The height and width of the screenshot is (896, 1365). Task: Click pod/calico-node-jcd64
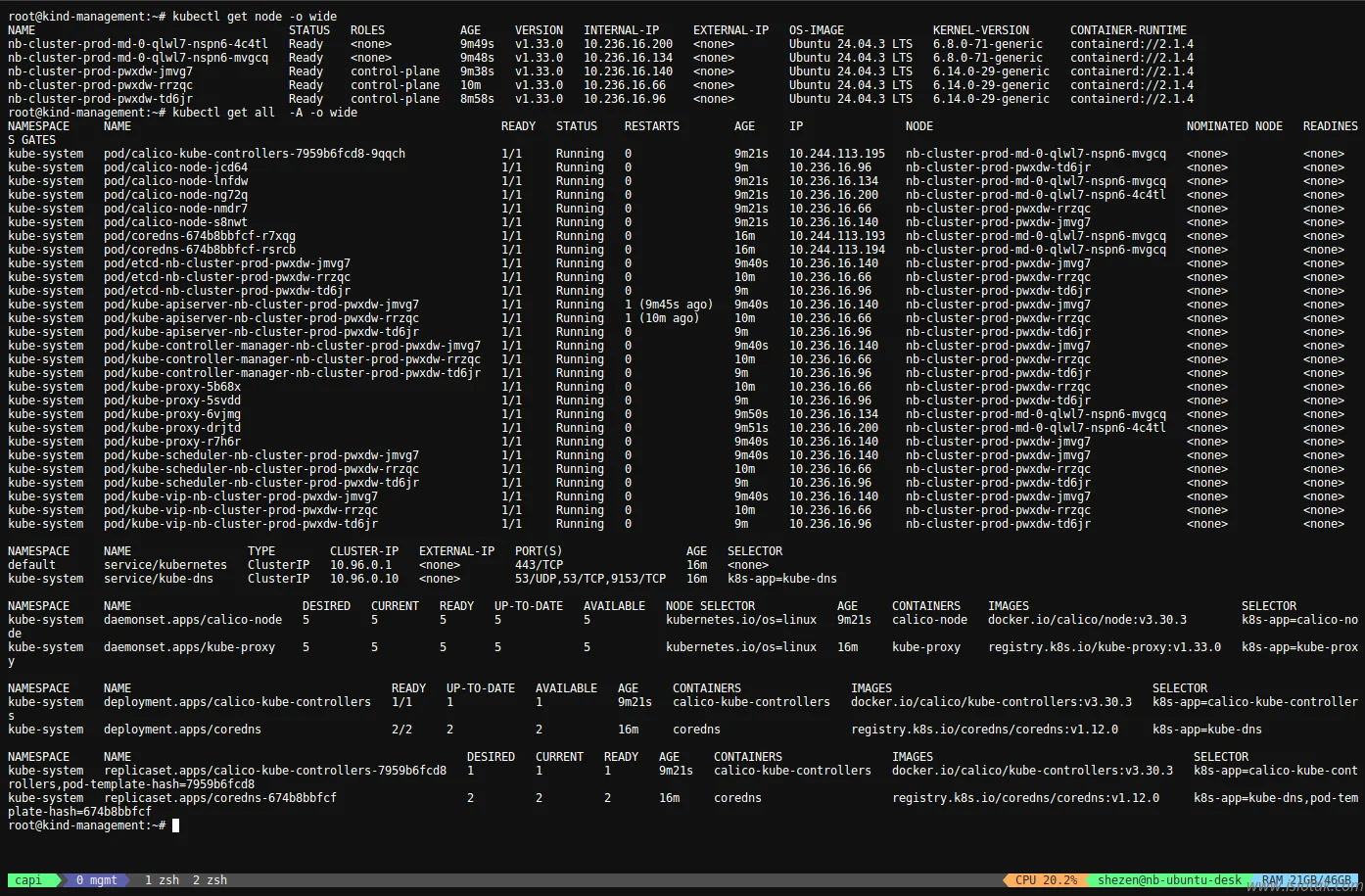[x=176, y=167]
